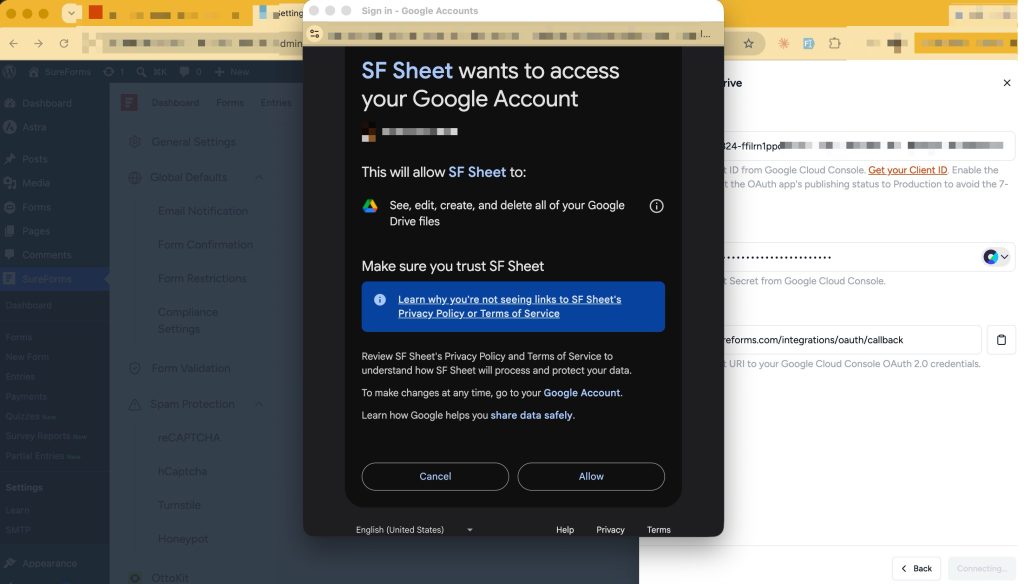Click the account avatar in consent dialog
This screenshot has width=1024, height=584.
tap(369, 132)
